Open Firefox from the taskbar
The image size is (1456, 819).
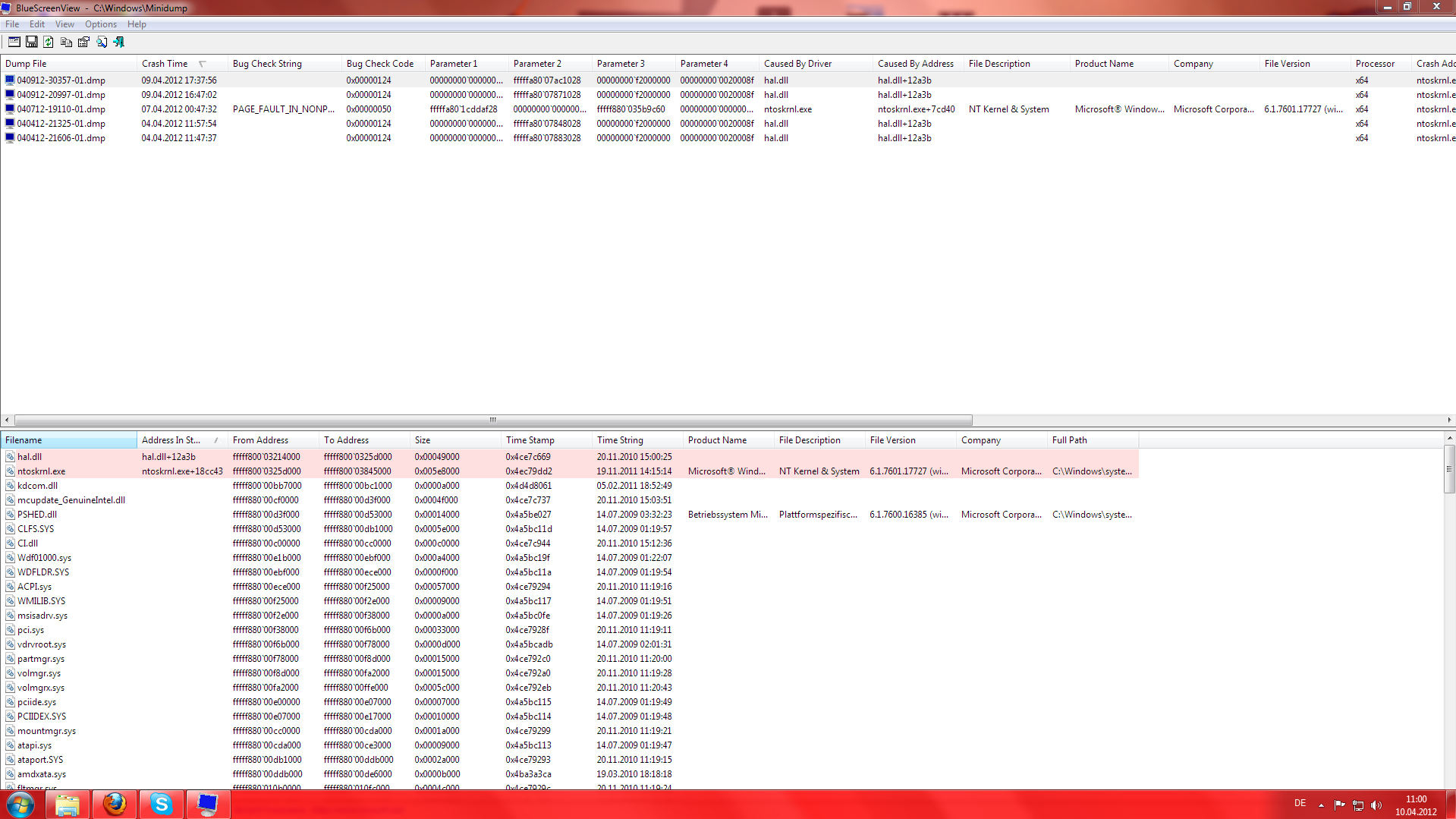tap(115, 804)
